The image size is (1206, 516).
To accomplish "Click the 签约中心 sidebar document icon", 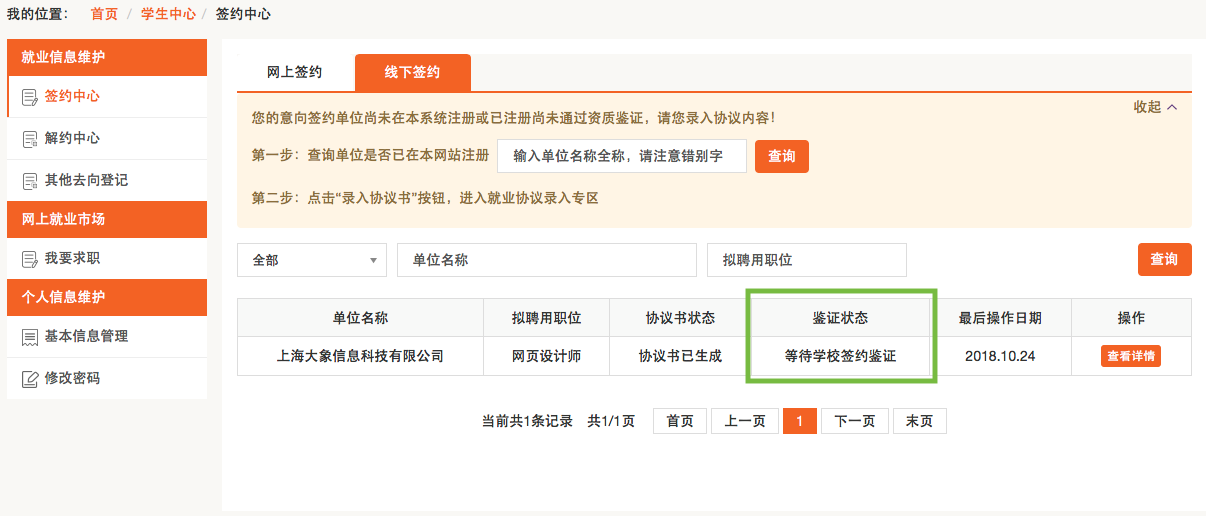I will (x=29, y=97).
